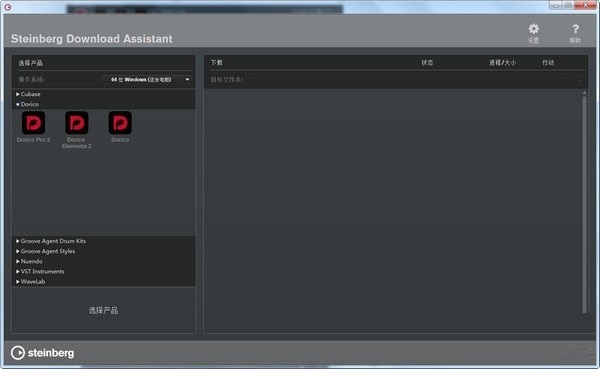Open the help question mark icon
The height and width of the screenshot is (369, 600).
(575, 29)
